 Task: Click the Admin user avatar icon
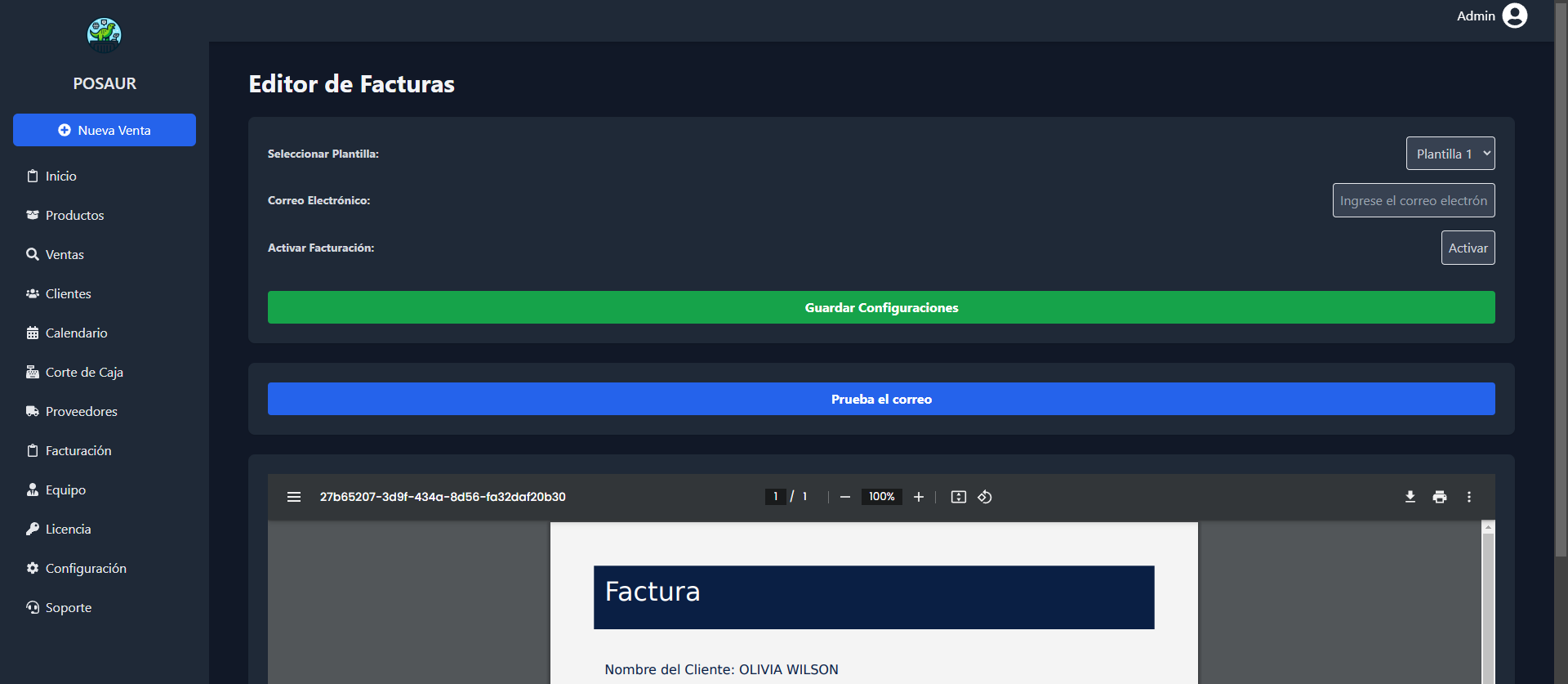(x=1515, y=16)
